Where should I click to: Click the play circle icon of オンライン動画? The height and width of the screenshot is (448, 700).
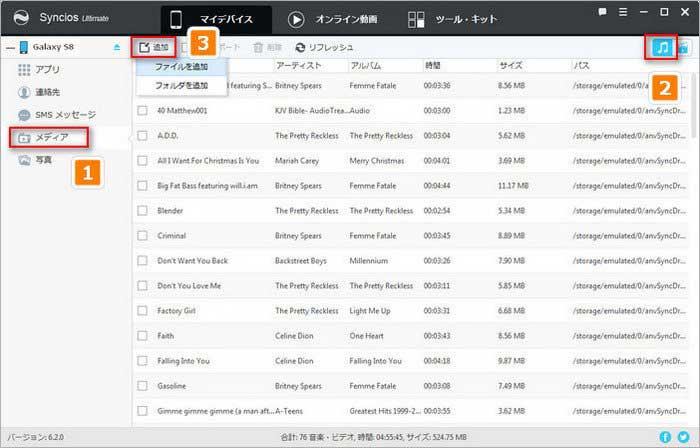(x=296, y=19)
